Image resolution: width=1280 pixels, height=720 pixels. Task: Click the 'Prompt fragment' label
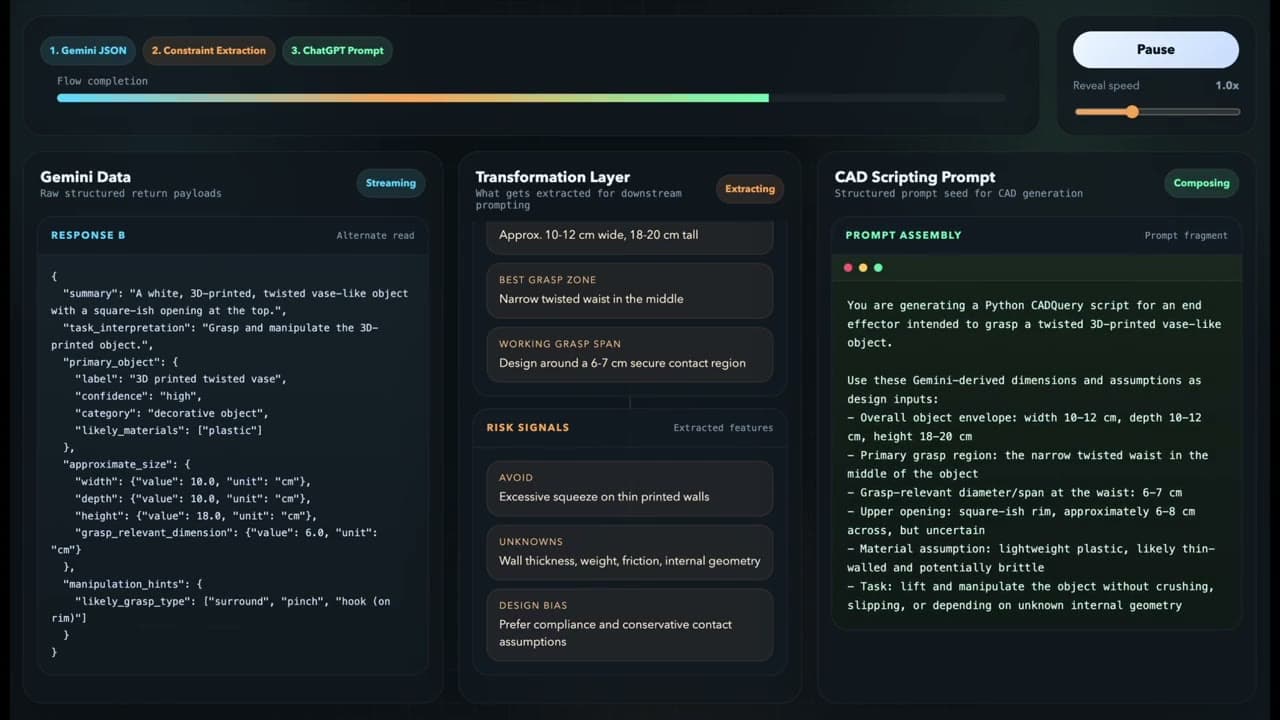tap(1186, 236)
